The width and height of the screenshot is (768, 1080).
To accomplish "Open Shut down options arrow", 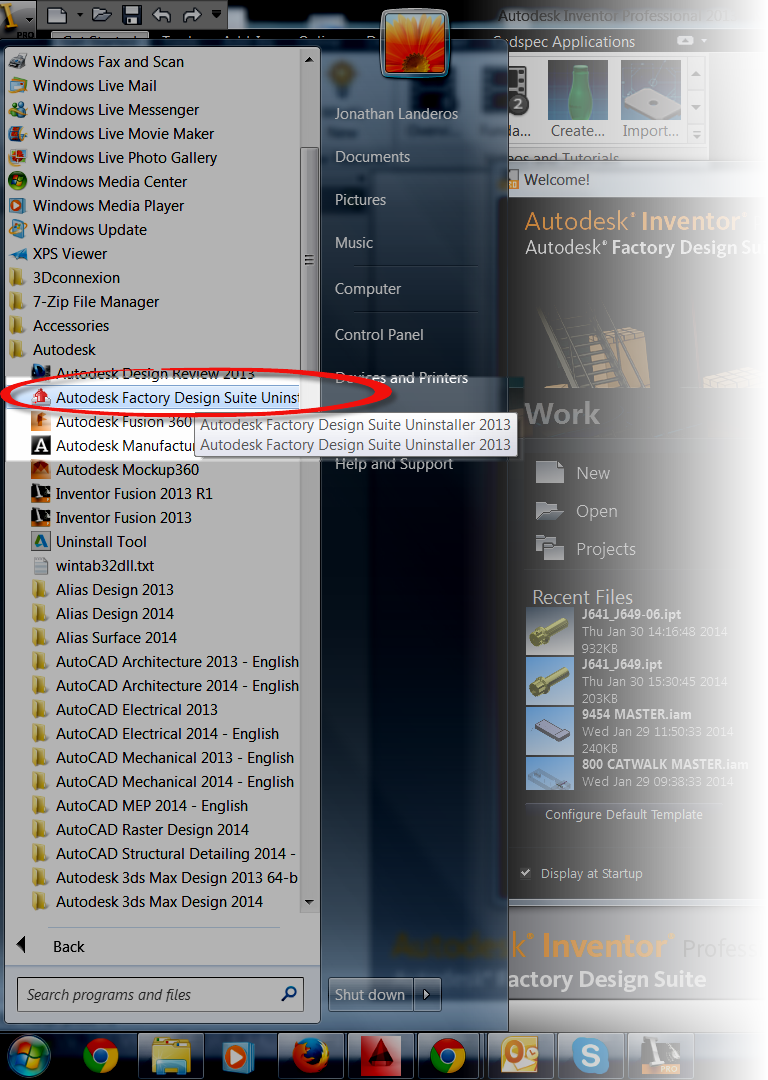I will (x=426, y=995).
